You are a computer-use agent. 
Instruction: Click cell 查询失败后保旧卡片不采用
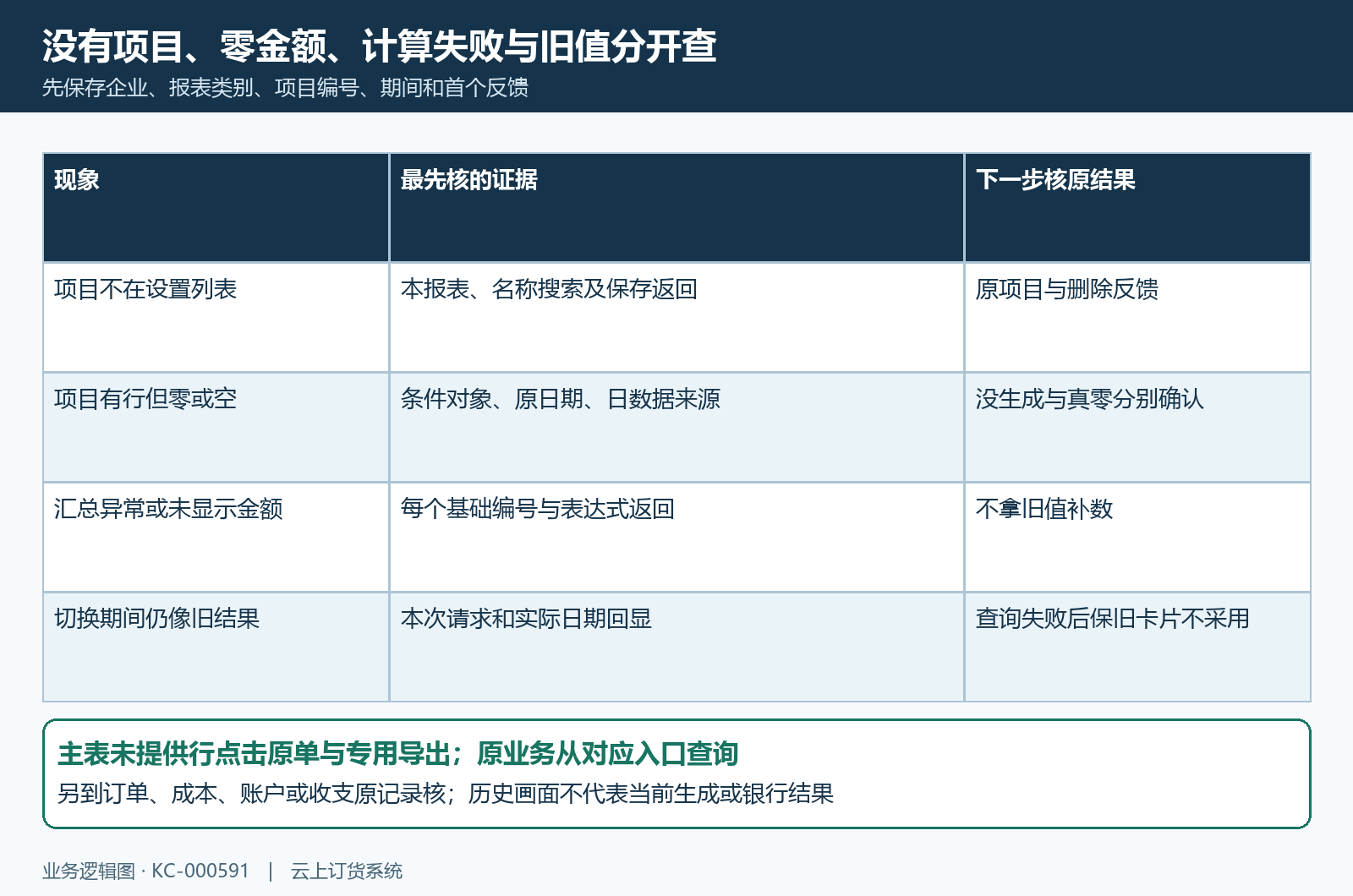pyautogui.click(x=1137, y=647)
